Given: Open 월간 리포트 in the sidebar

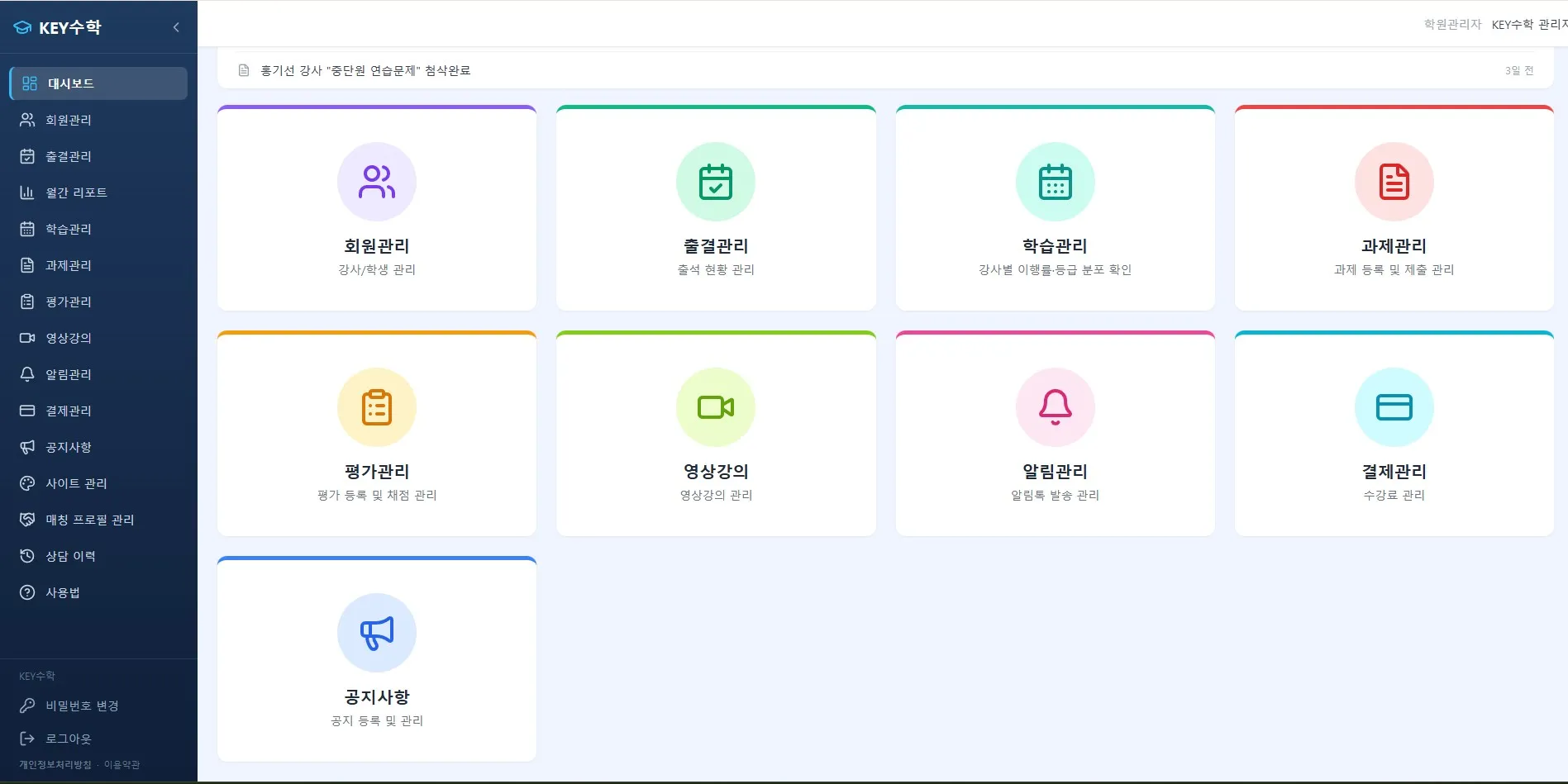Looking at the screenshot, I should (98, 192).
